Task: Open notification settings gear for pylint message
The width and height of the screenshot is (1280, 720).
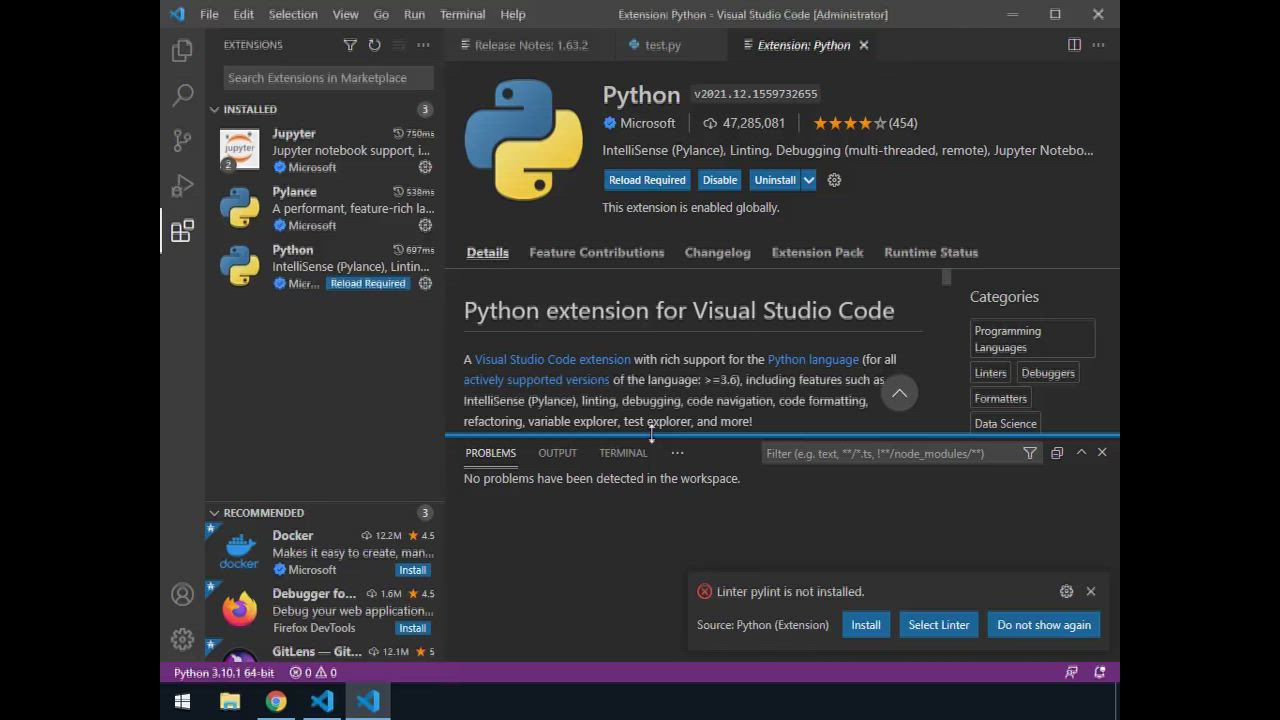Action: pyautogui.click(x=1066, y=591)
